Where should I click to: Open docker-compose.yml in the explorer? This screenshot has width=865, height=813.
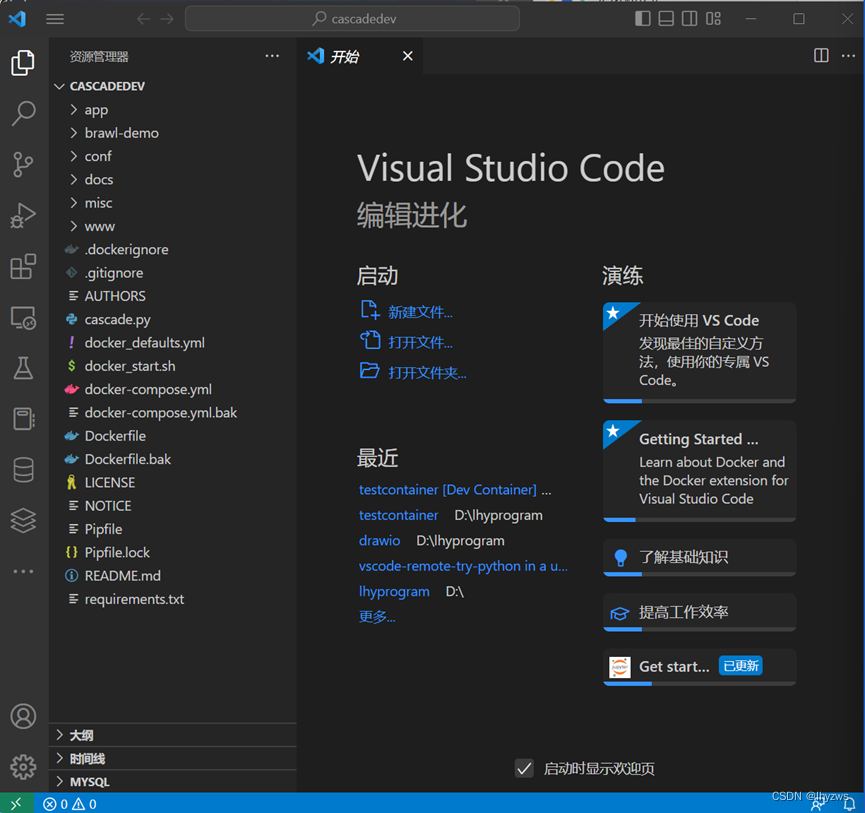coord(173,389)
